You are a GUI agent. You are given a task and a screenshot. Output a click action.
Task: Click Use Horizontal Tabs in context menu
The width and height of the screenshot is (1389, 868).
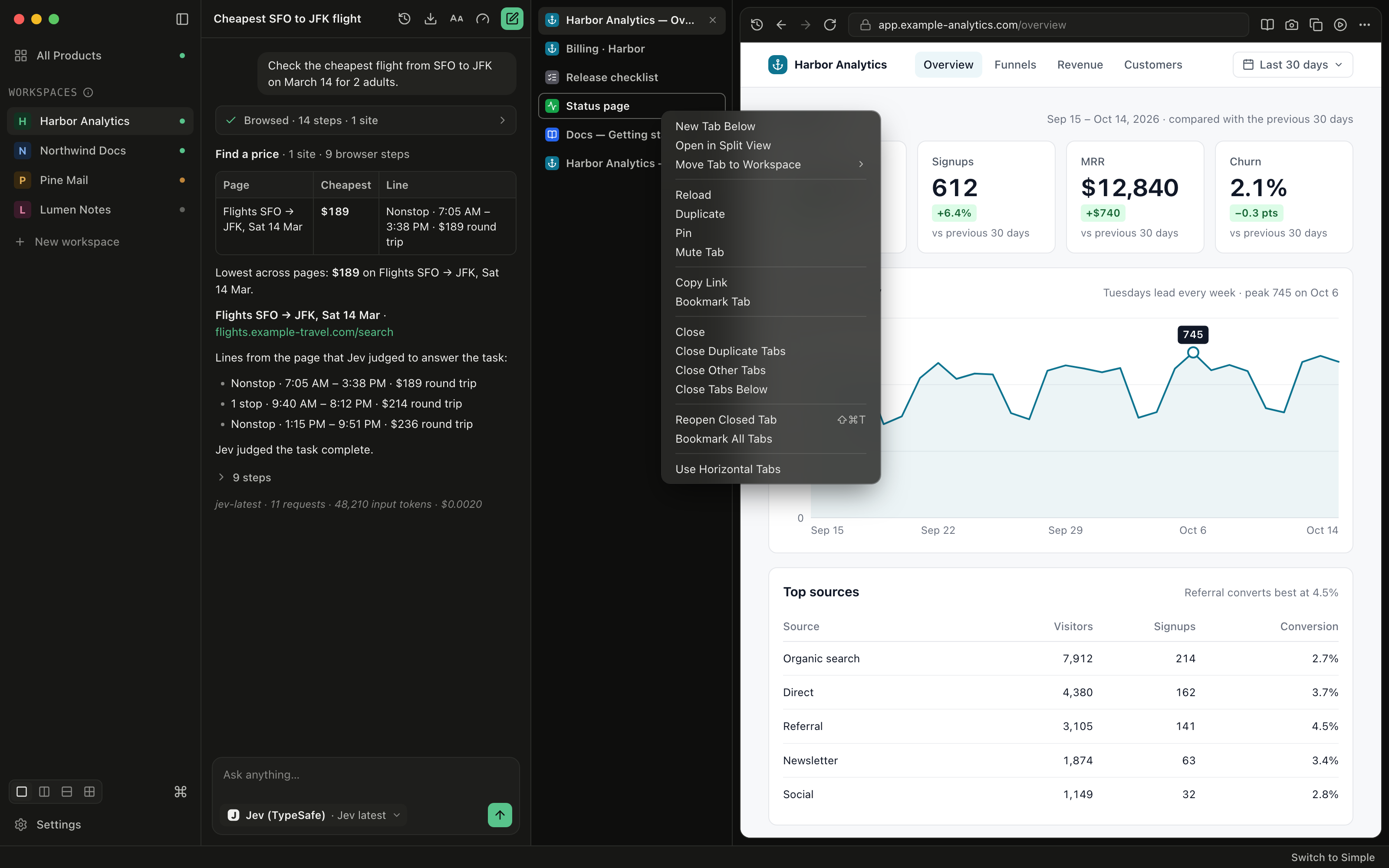[x=770, y=469]
